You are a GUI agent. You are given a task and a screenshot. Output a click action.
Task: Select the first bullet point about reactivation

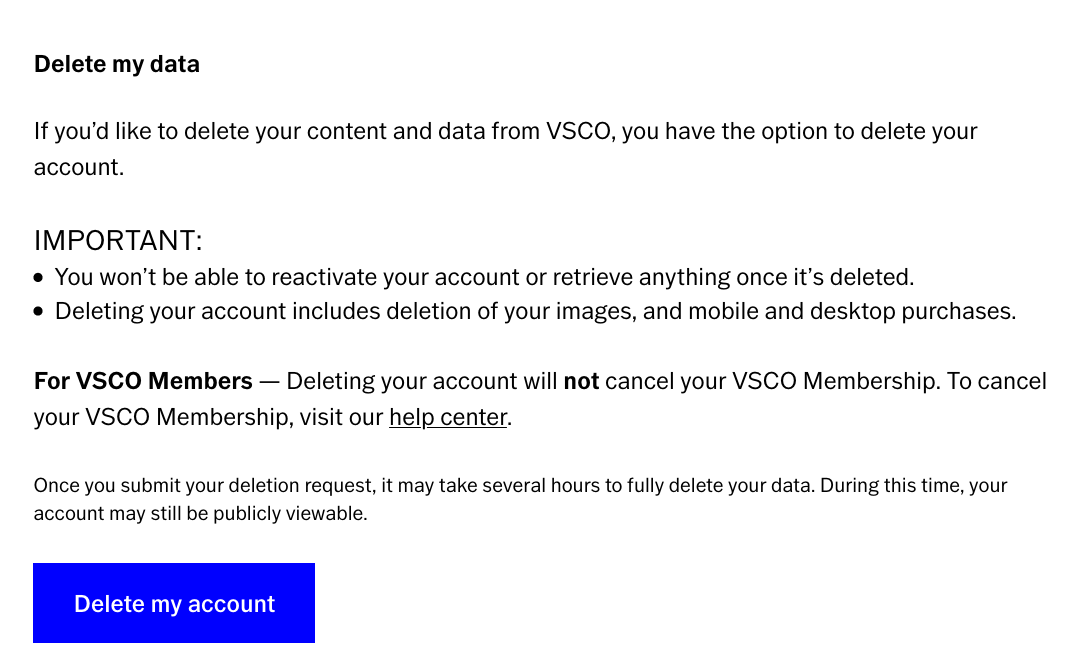coord(485,277)
